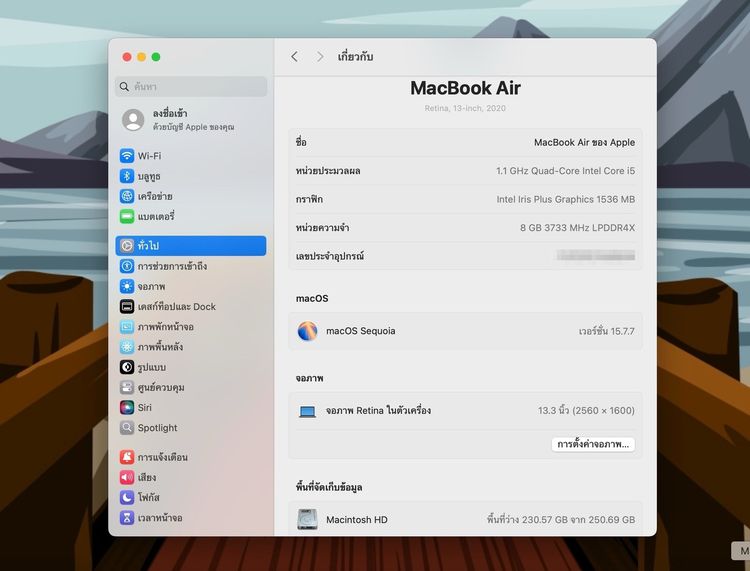Click the processor value 1.1 GHz Quad-Core Intel Core i5

point(565,171)
